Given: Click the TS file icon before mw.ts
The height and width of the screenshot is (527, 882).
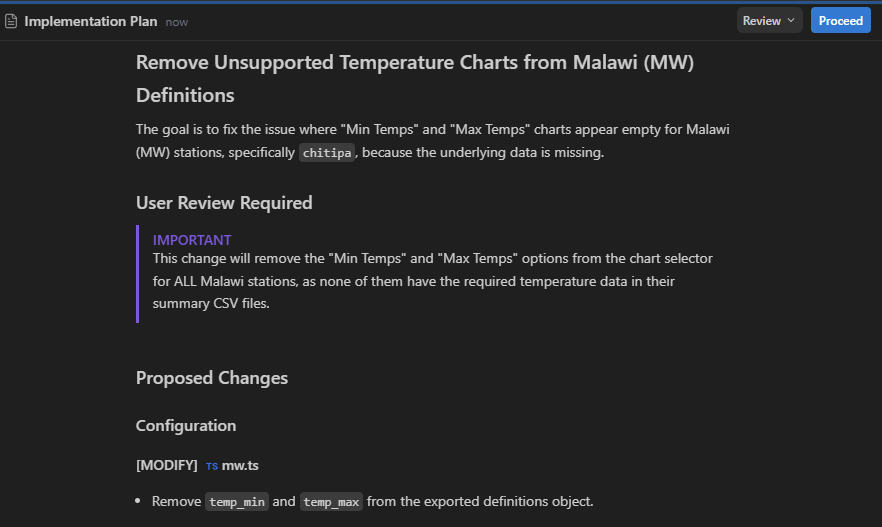Looking at the screenshot, I should coord(212,466).
